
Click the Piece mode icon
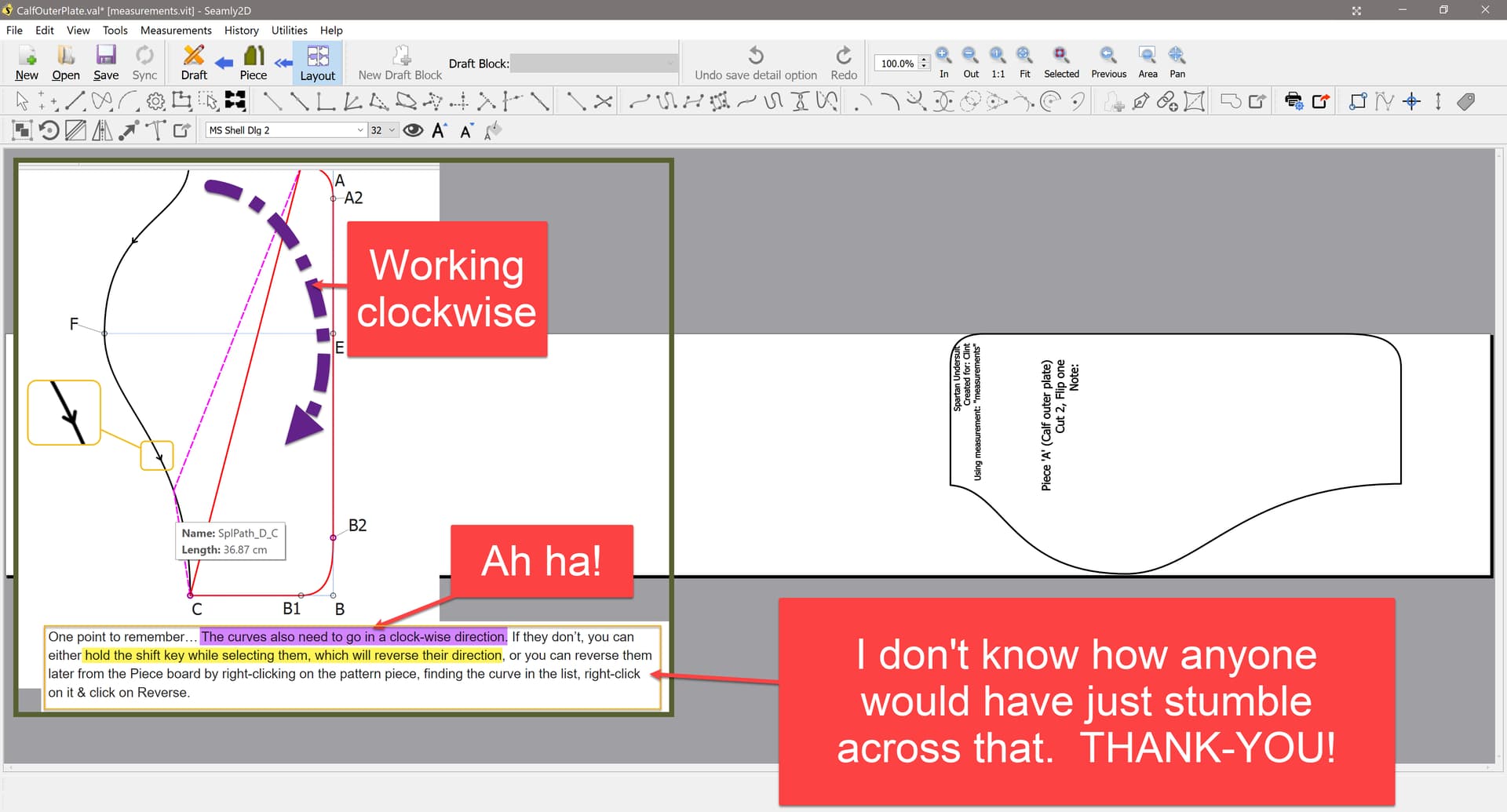click(x=253, y=63)
